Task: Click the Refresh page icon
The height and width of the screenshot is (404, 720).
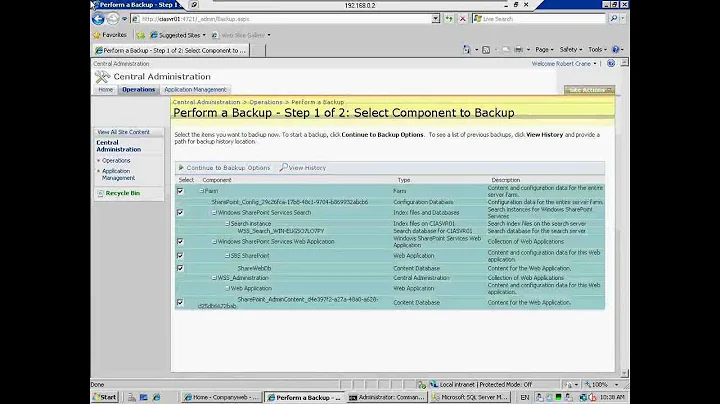Action: [449, 19]
